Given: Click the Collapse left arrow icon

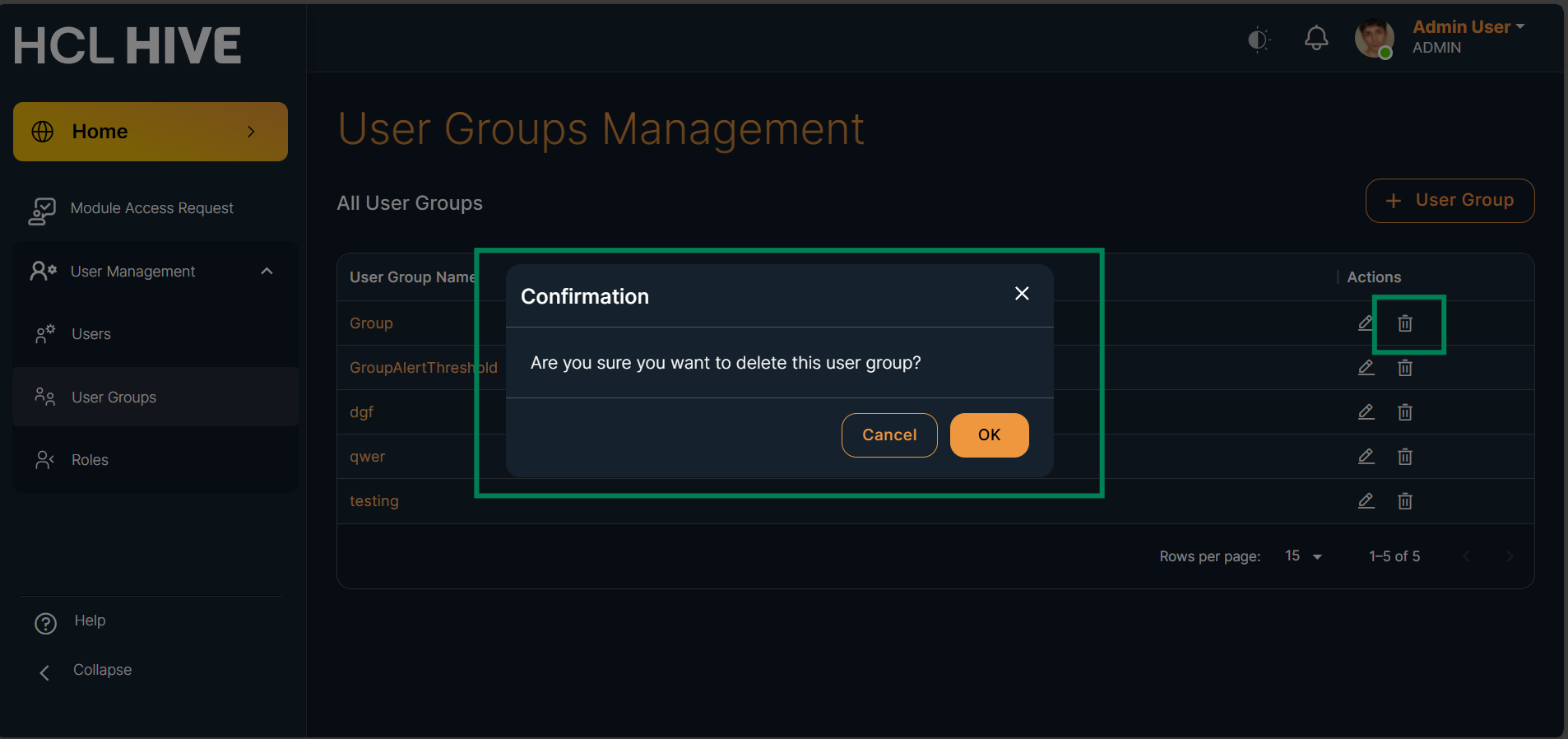Looking at the screenshot, I should pos(44,673).
